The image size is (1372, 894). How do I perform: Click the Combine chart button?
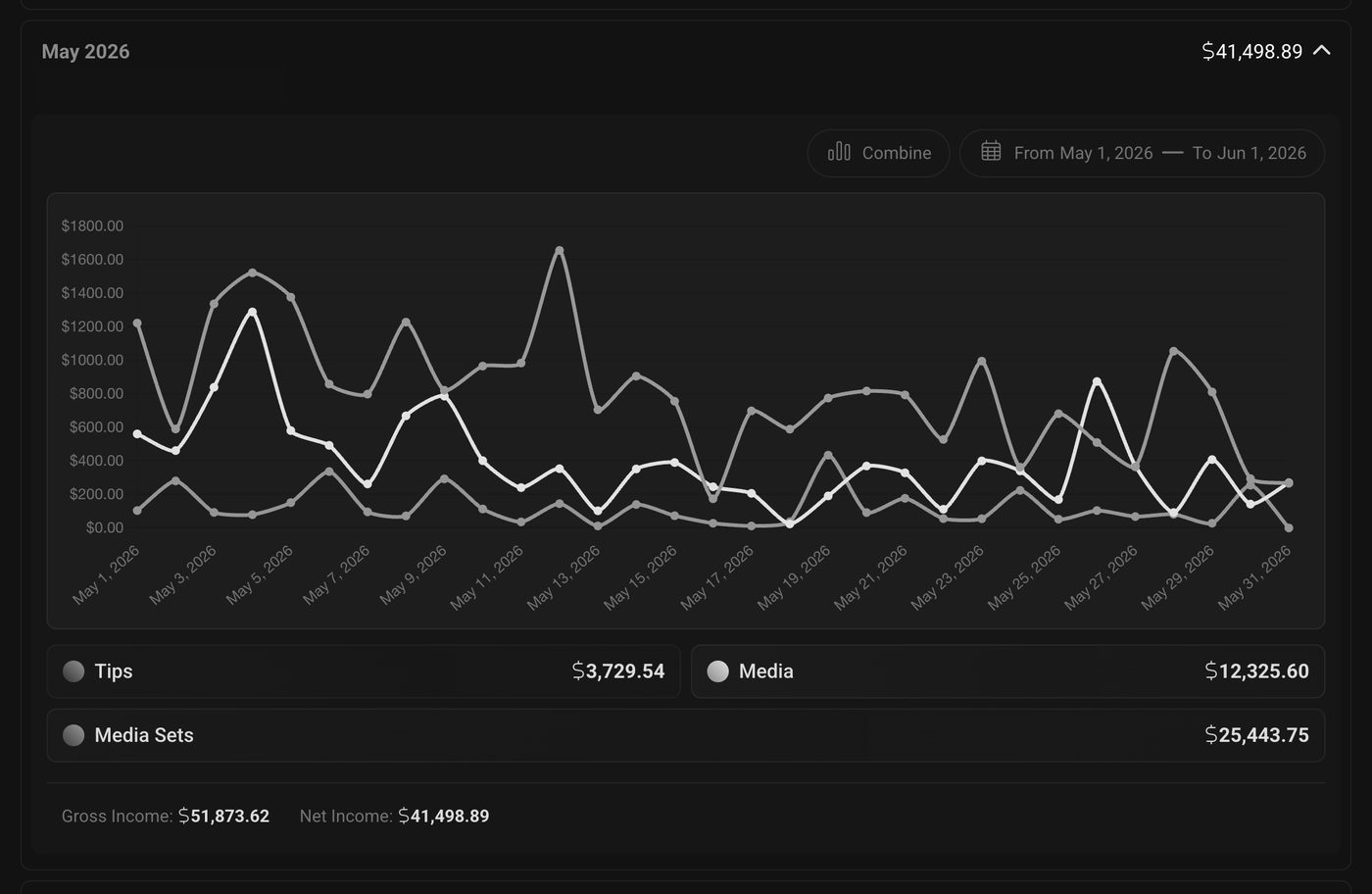point(878,153)
